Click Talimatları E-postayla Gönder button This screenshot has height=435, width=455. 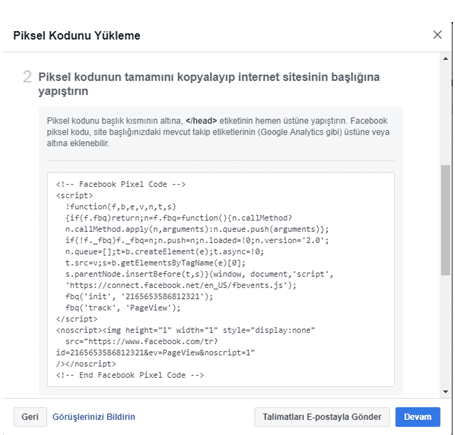322,417
